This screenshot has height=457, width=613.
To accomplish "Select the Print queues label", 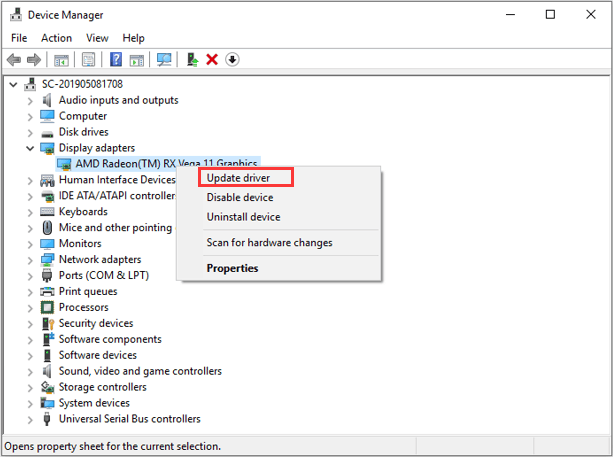I will coord(88,291).
